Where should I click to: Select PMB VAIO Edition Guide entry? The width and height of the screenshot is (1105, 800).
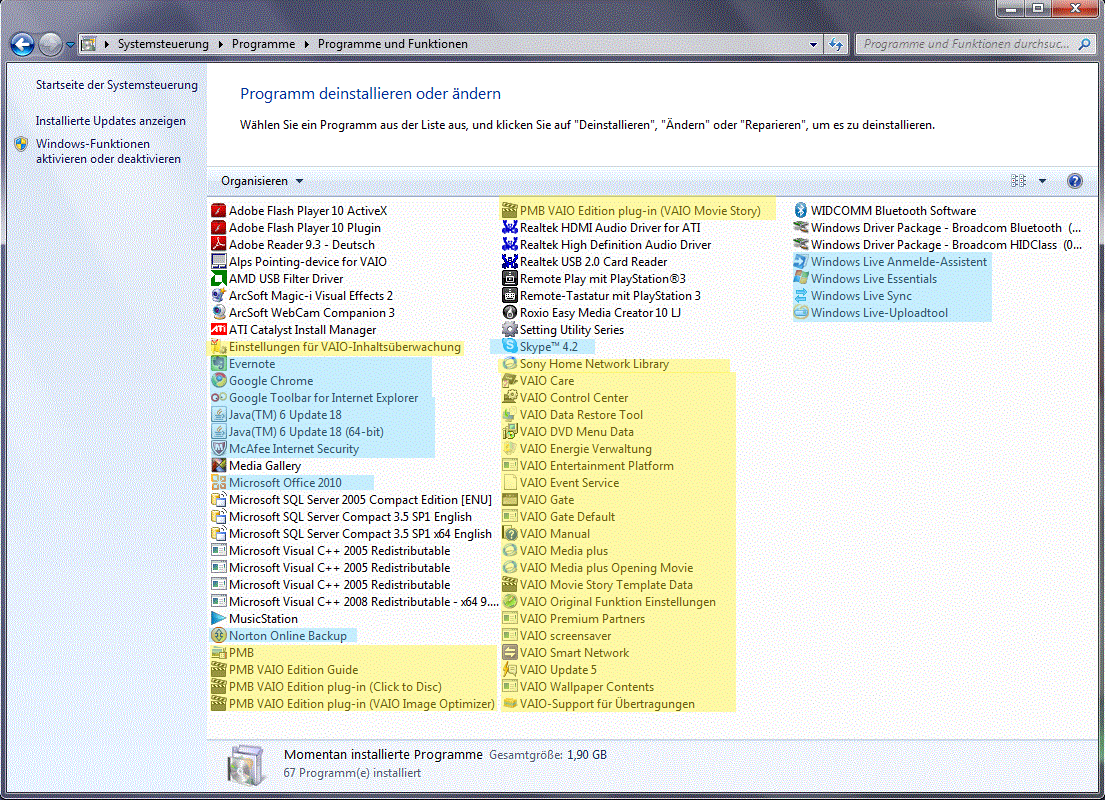tap(285, 670)
